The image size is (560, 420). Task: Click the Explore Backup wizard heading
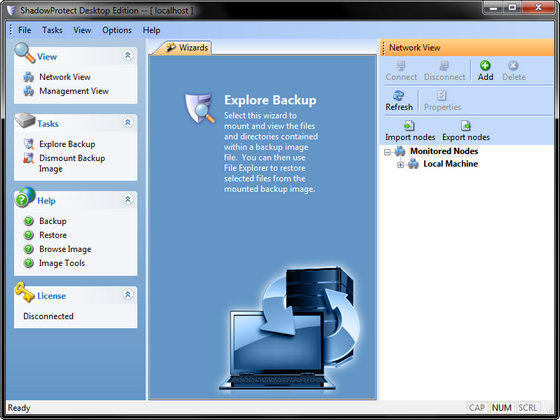pos(270,100)
